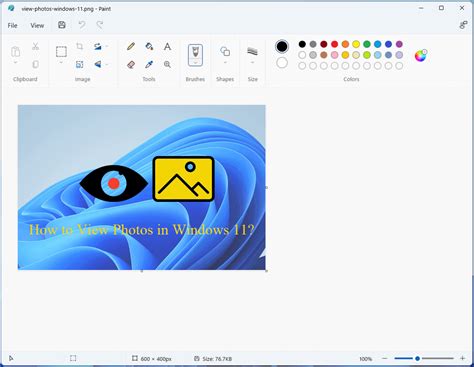Select the black Color 1 circle
The width and height of the screenshot is (474, 367).
pos(282,47)
